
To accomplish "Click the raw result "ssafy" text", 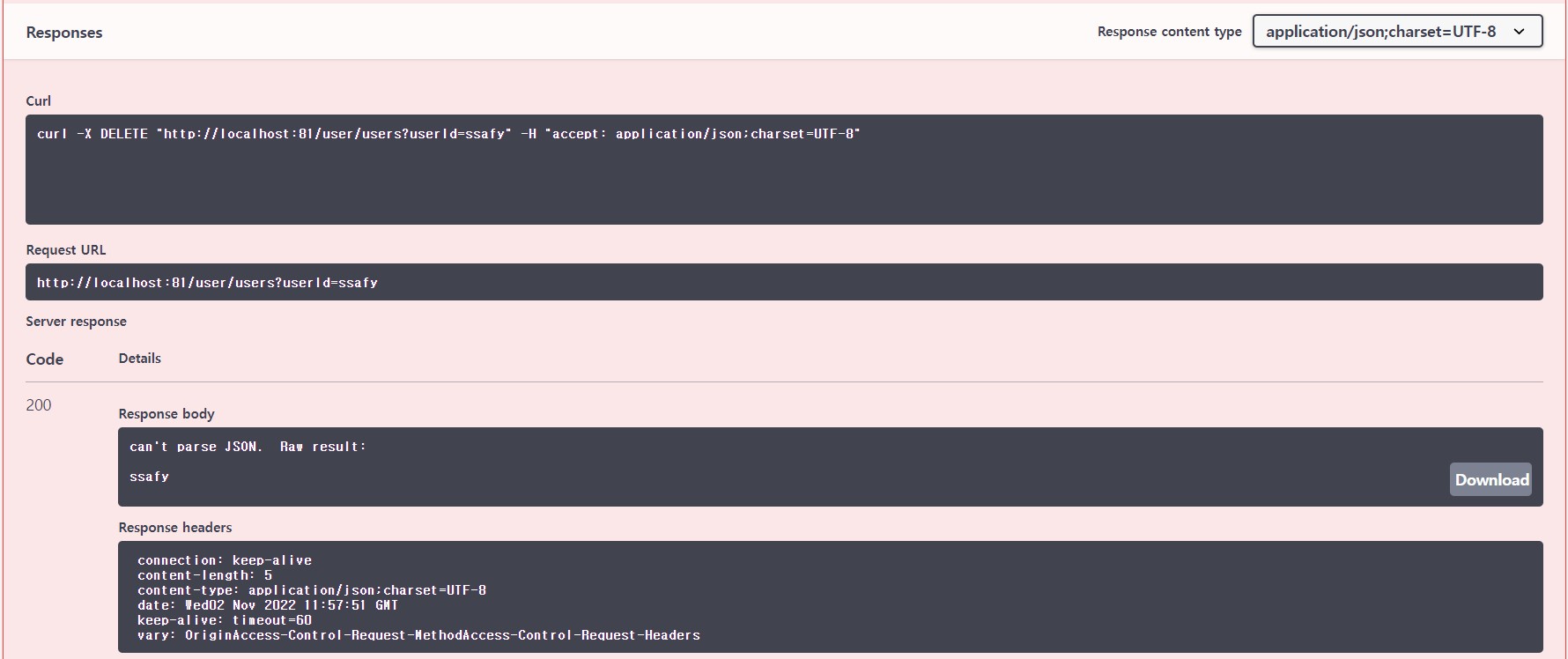I will pyautogui.click(x=149, y=477).
